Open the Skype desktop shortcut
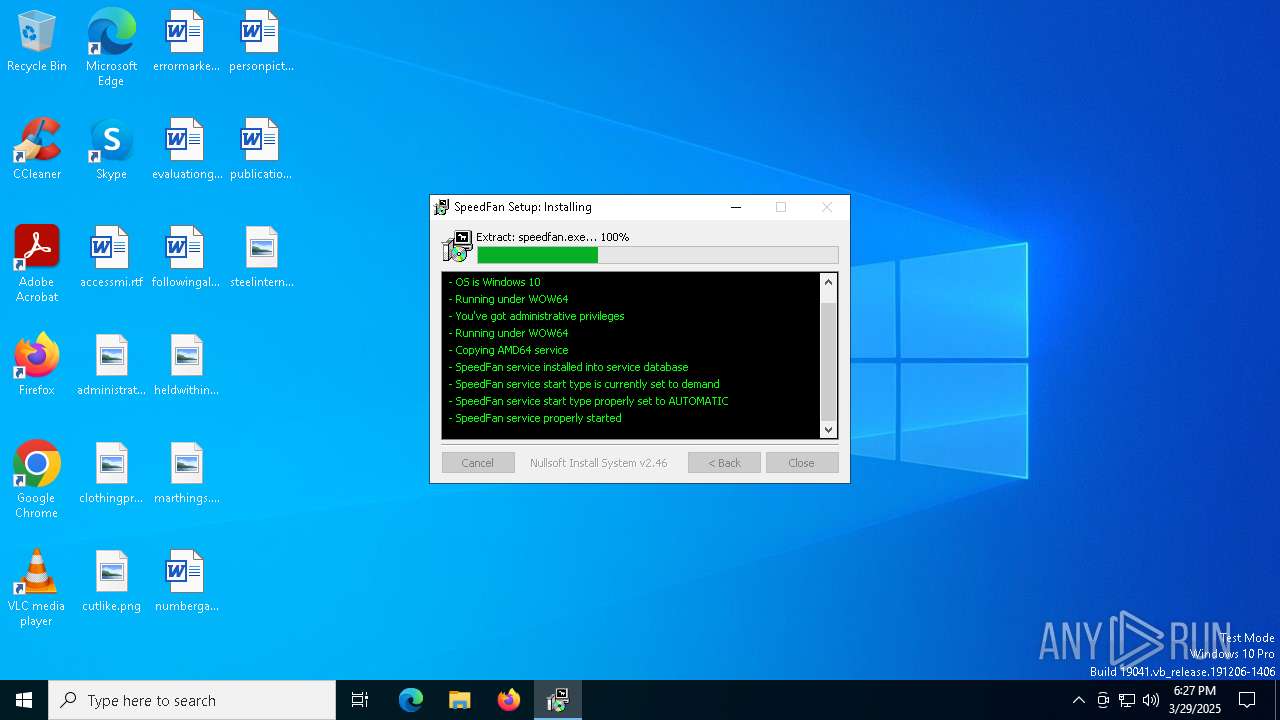The width and height of the screenshot is (1280, 720). (x=111, y=149)
